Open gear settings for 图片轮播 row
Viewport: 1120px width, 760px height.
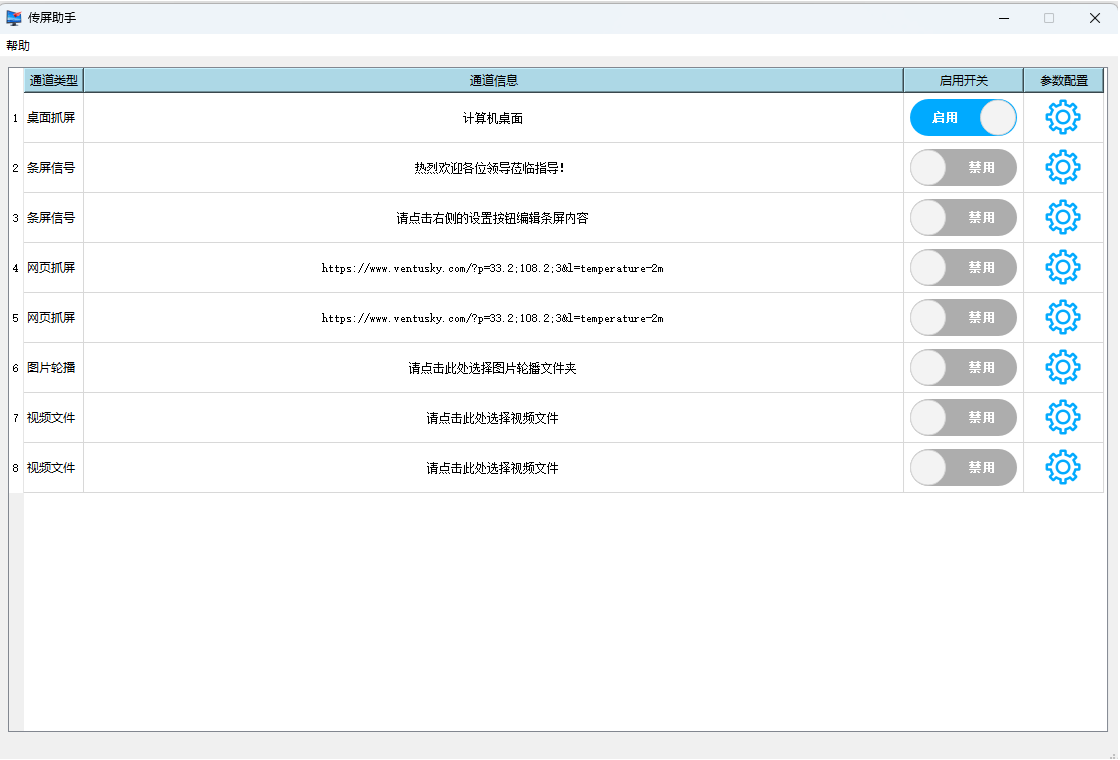(x=1062, y=368)
